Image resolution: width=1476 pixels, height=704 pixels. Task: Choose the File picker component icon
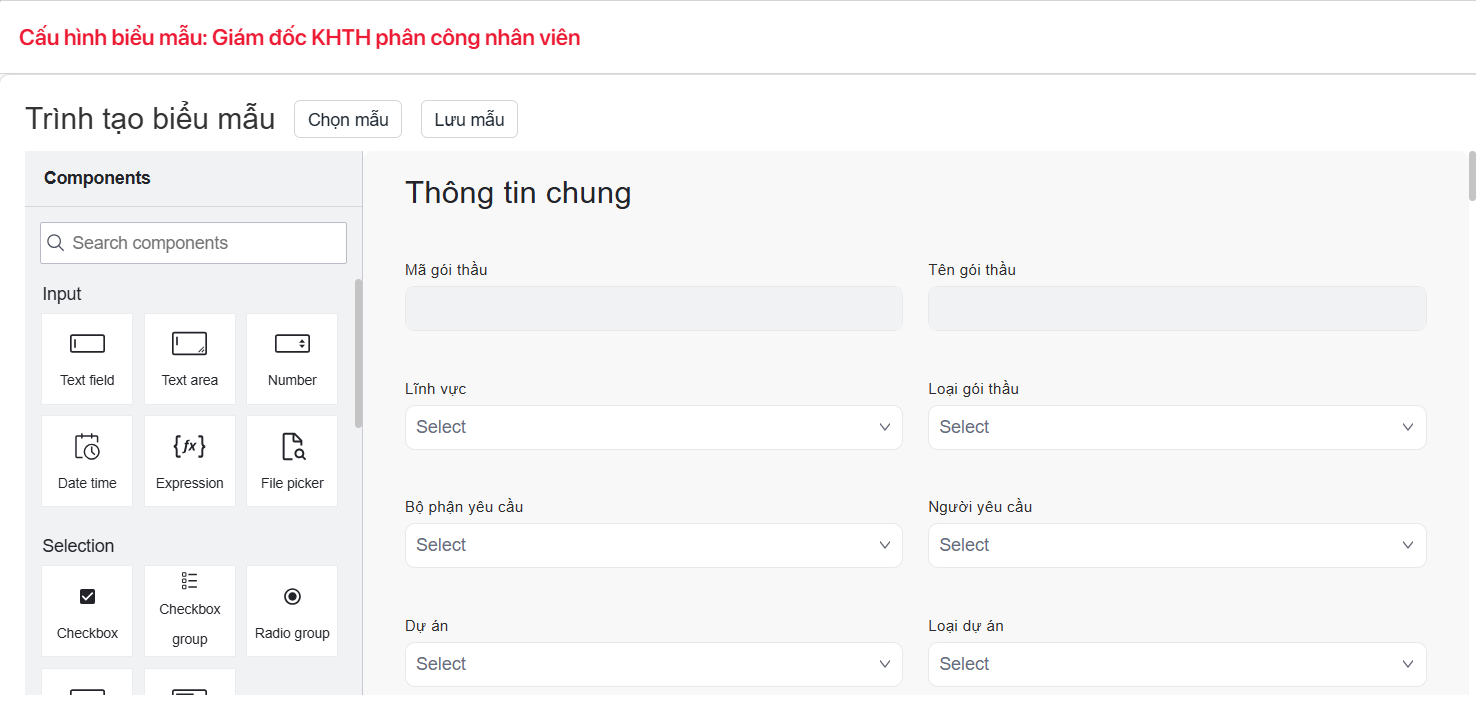292,447
